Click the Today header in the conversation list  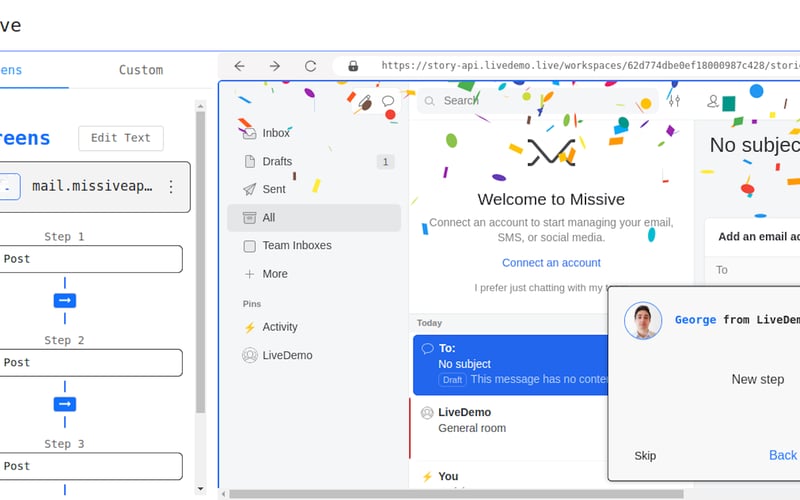pyautogui.click(x=429, y=323)
